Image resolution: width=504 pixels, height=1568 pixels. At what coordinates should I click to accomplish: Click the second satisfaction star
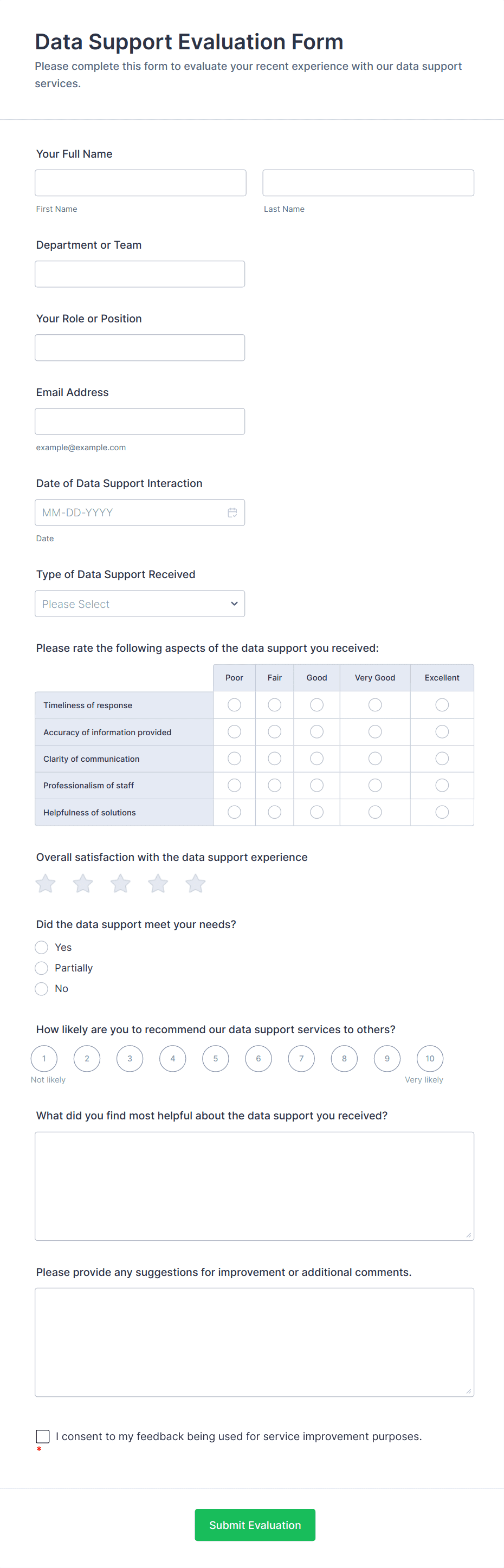click(x=82, y=883)
